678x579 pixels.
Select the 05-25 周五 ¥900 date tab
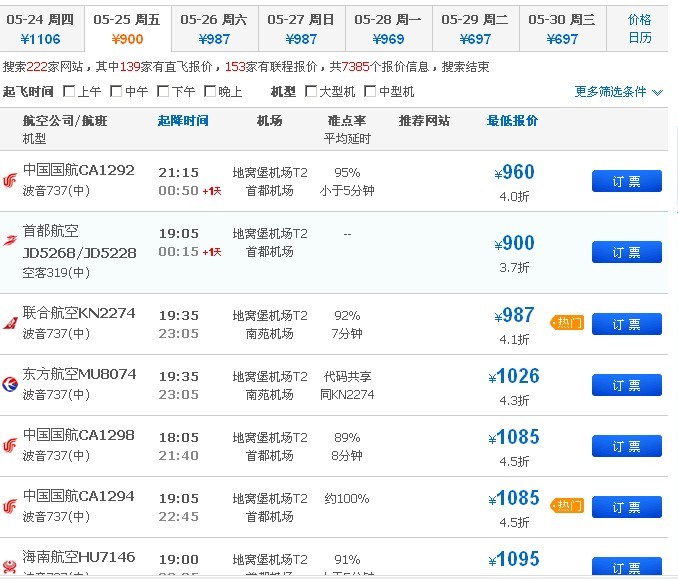[x=128, y=29]
